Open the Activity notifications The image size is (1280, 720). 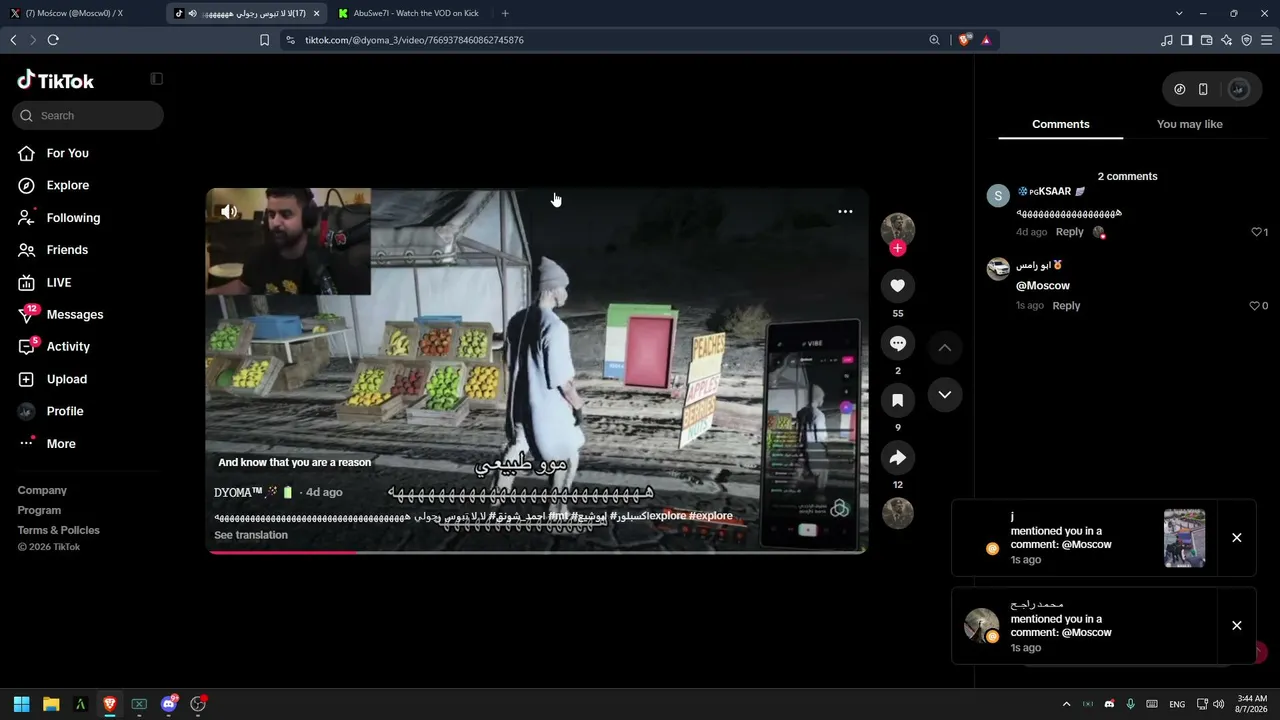coord(68,347)
